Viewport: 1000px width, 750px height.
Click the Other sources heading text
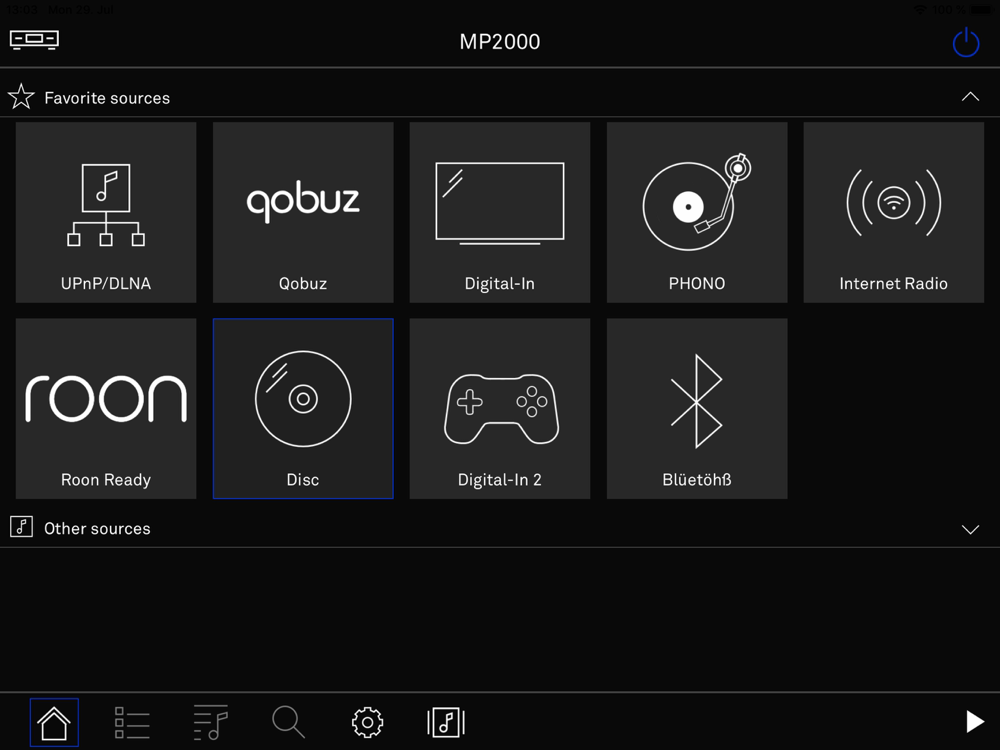(97, 529)
